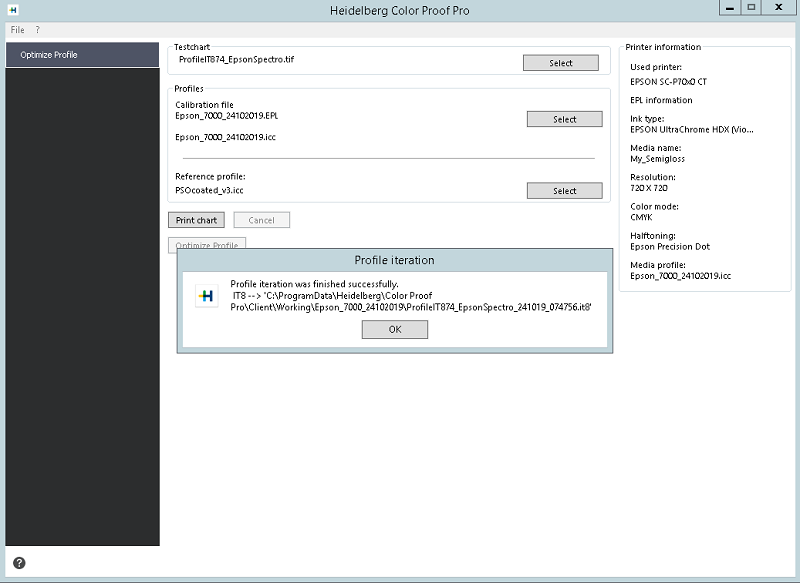Click halftoning value Epson Precision Dot
This screenshot has width=800, height=583.
(670, 246)
